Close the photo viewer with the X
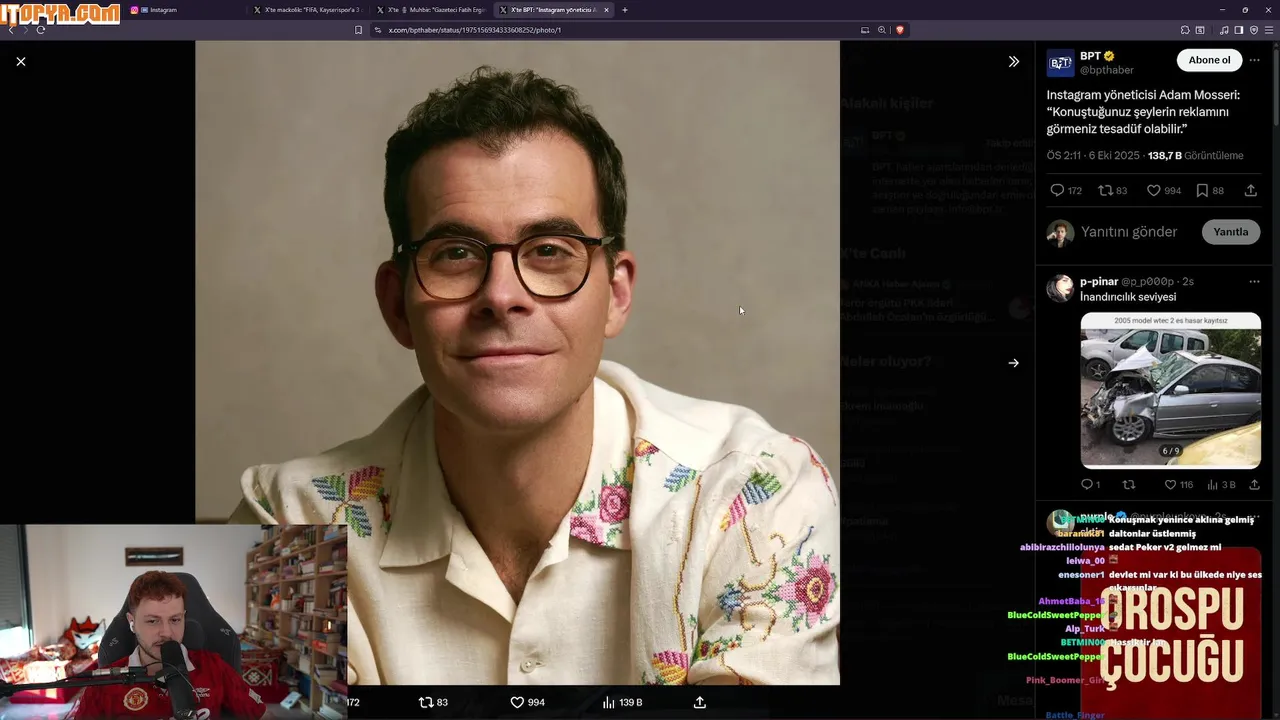Screen dimensions: 1280x720 pos(21,62)
